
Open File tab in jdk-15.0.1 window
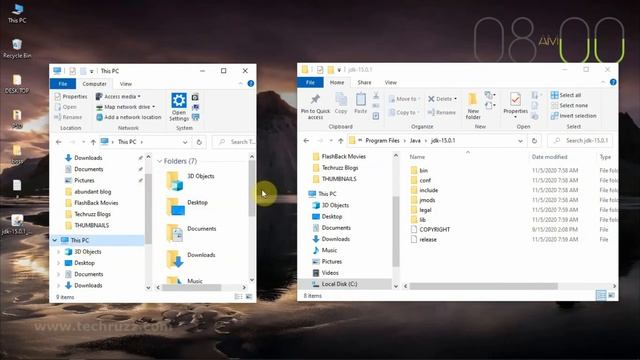[310, 82]
